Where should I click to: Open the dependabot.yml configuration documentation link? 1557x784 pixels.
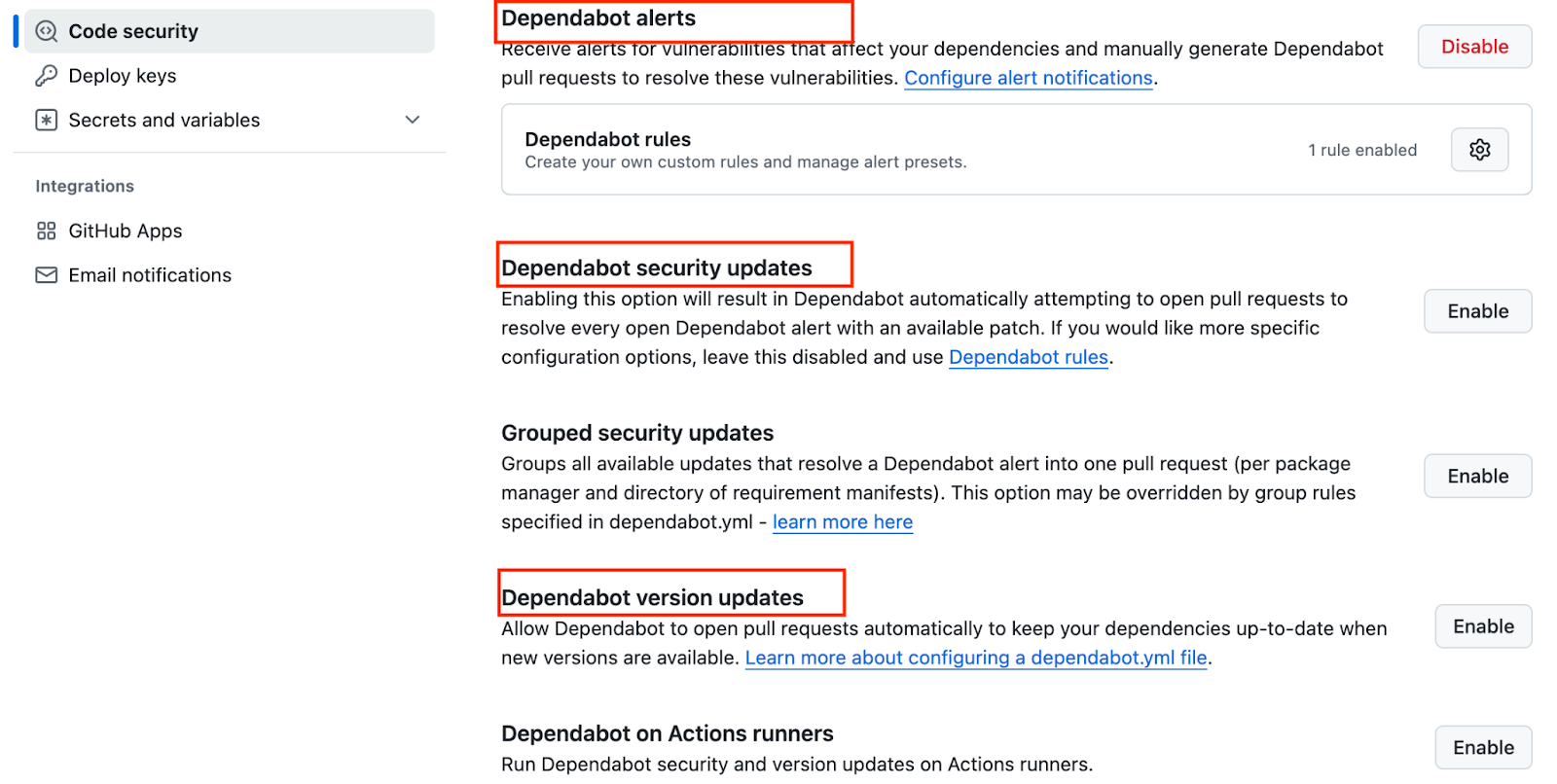976,658
